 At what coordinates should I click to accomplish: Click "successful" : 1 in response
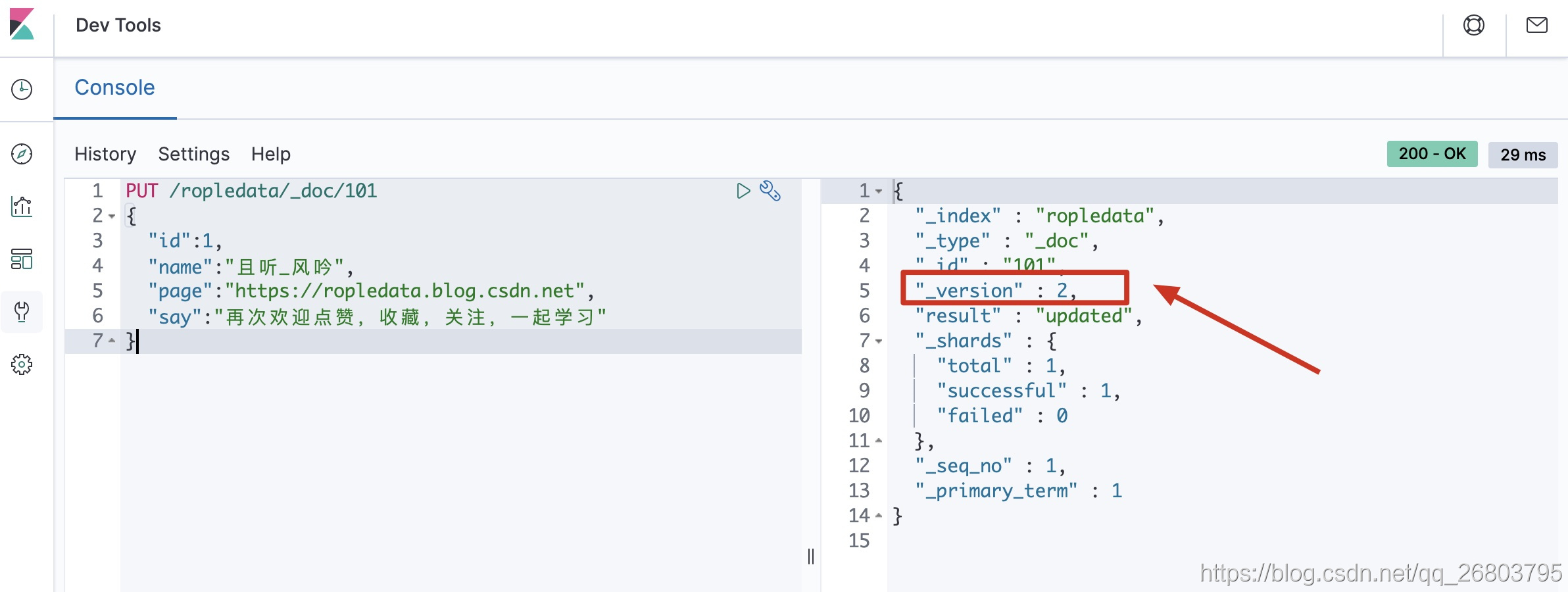point(1029,391)
